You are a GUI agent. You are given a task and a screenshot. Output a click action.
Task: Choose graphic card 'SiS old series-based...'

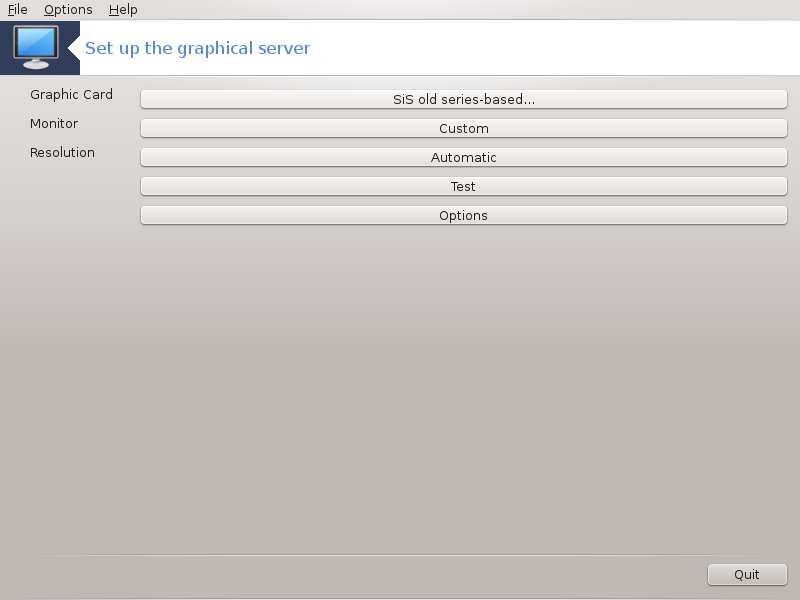464,99
